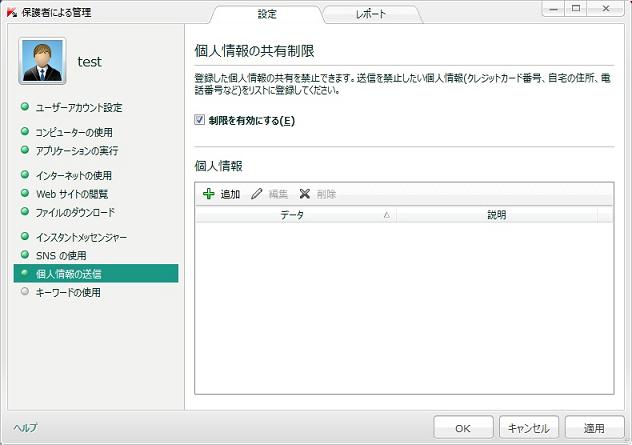
Task: Open SNS の使用 section
Action: 61,256
